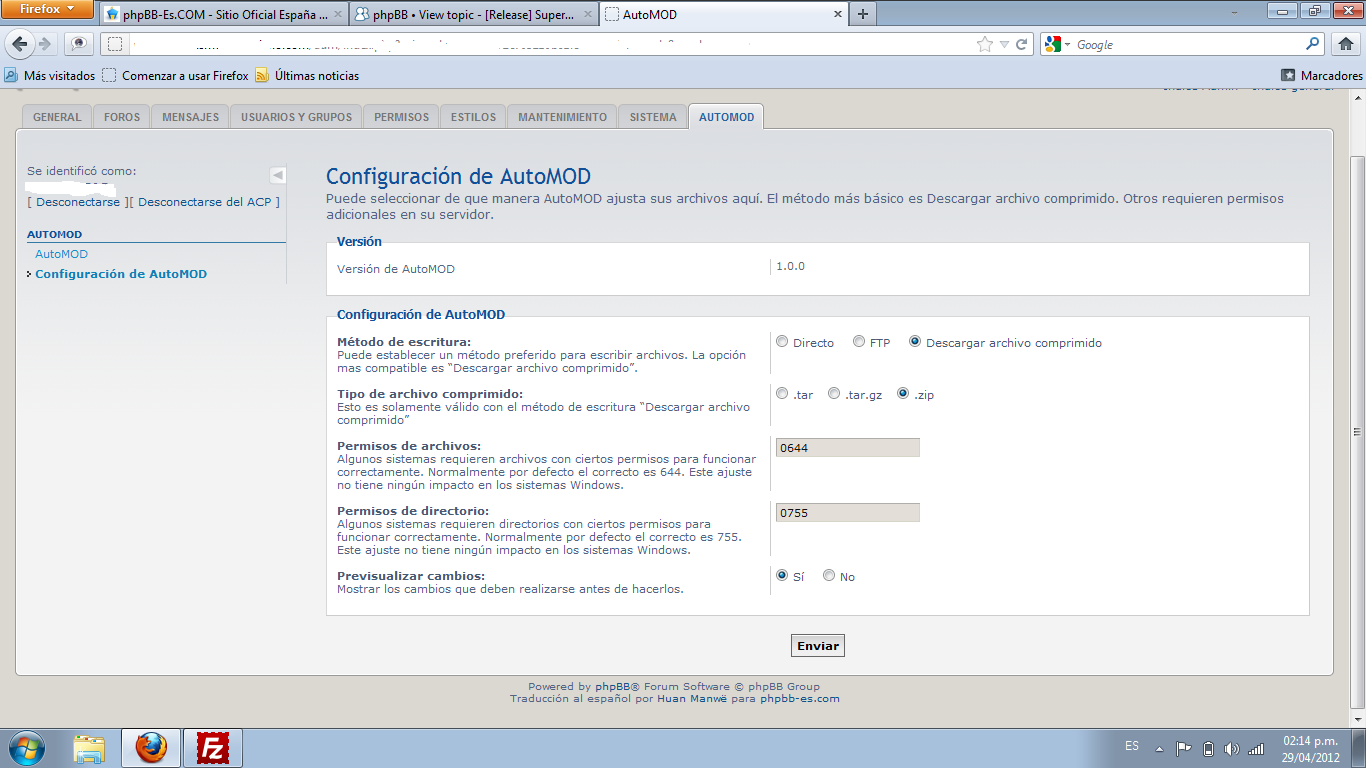The image size is (1366, 768).
Task: Click the phpbb-es.com footer link
Action: coord(799,698)
